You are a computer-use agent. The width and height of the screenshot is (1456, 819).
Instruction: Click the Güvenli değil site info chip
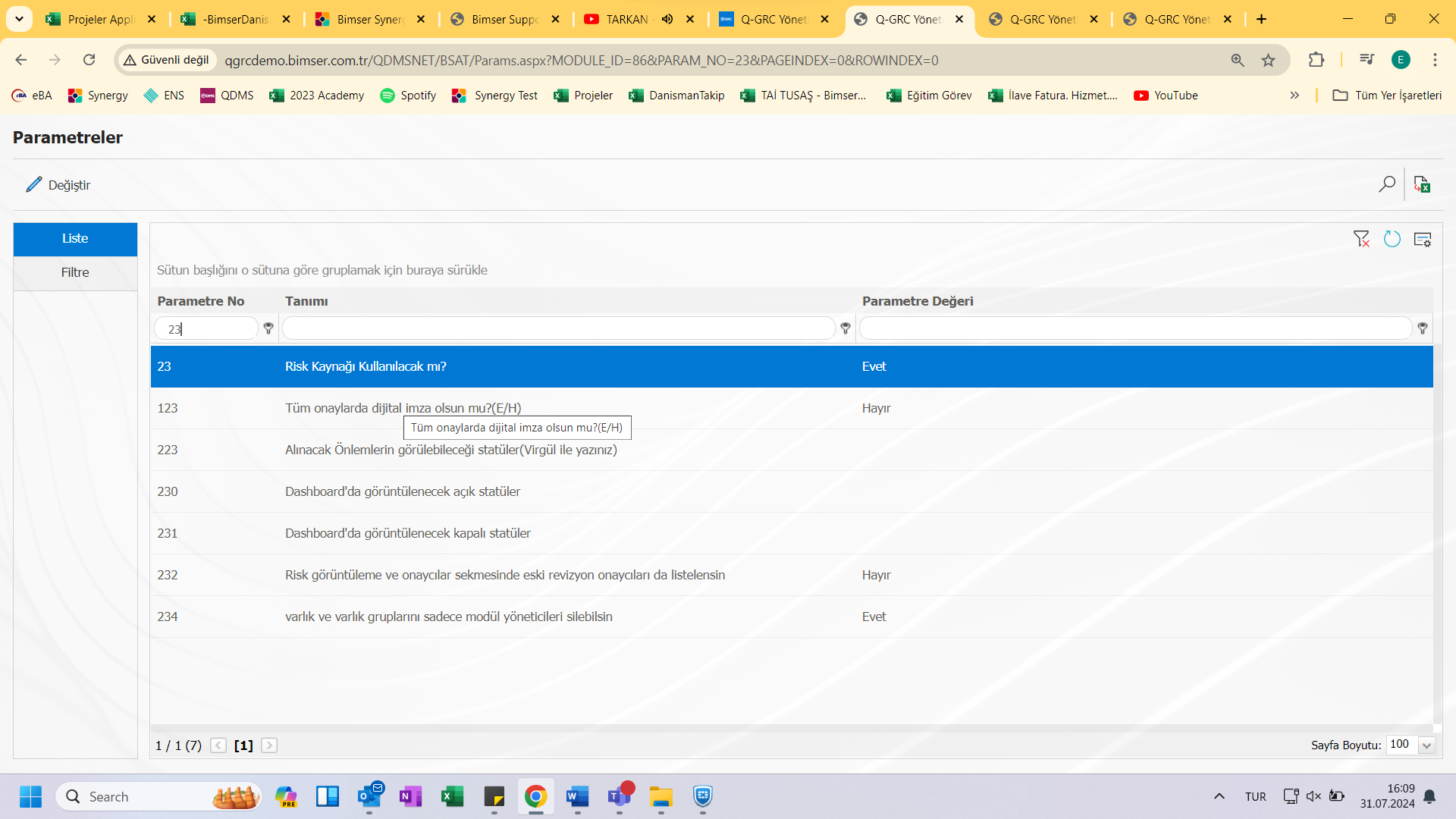click(x=167, y=60)
